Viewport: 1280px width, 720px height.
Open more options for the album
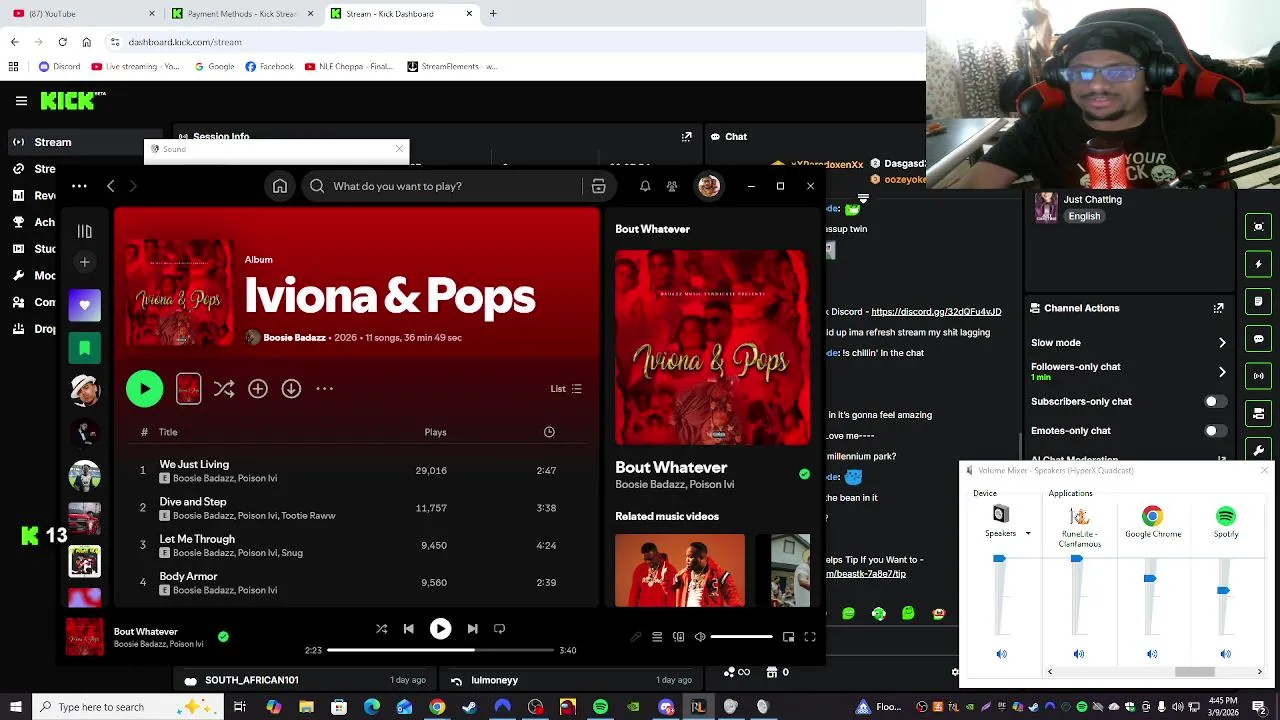(x=325, y=389)
